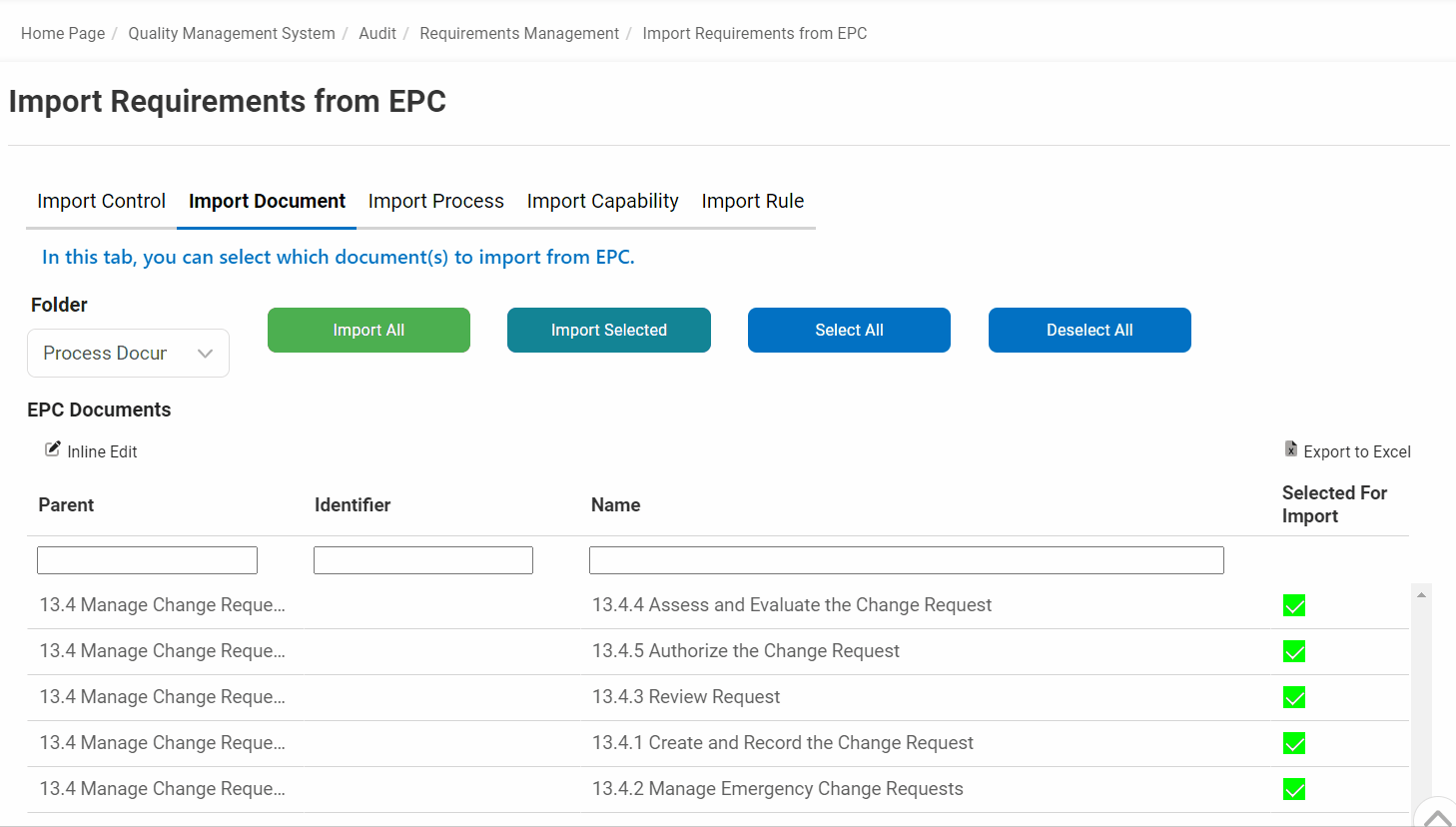The height and width of the screenshot is (827, 1456).
Task: Uncheck 13.4.5 Authorize the Change Request checkbox
Action: pyautogui.click(x=1294, y=652)
